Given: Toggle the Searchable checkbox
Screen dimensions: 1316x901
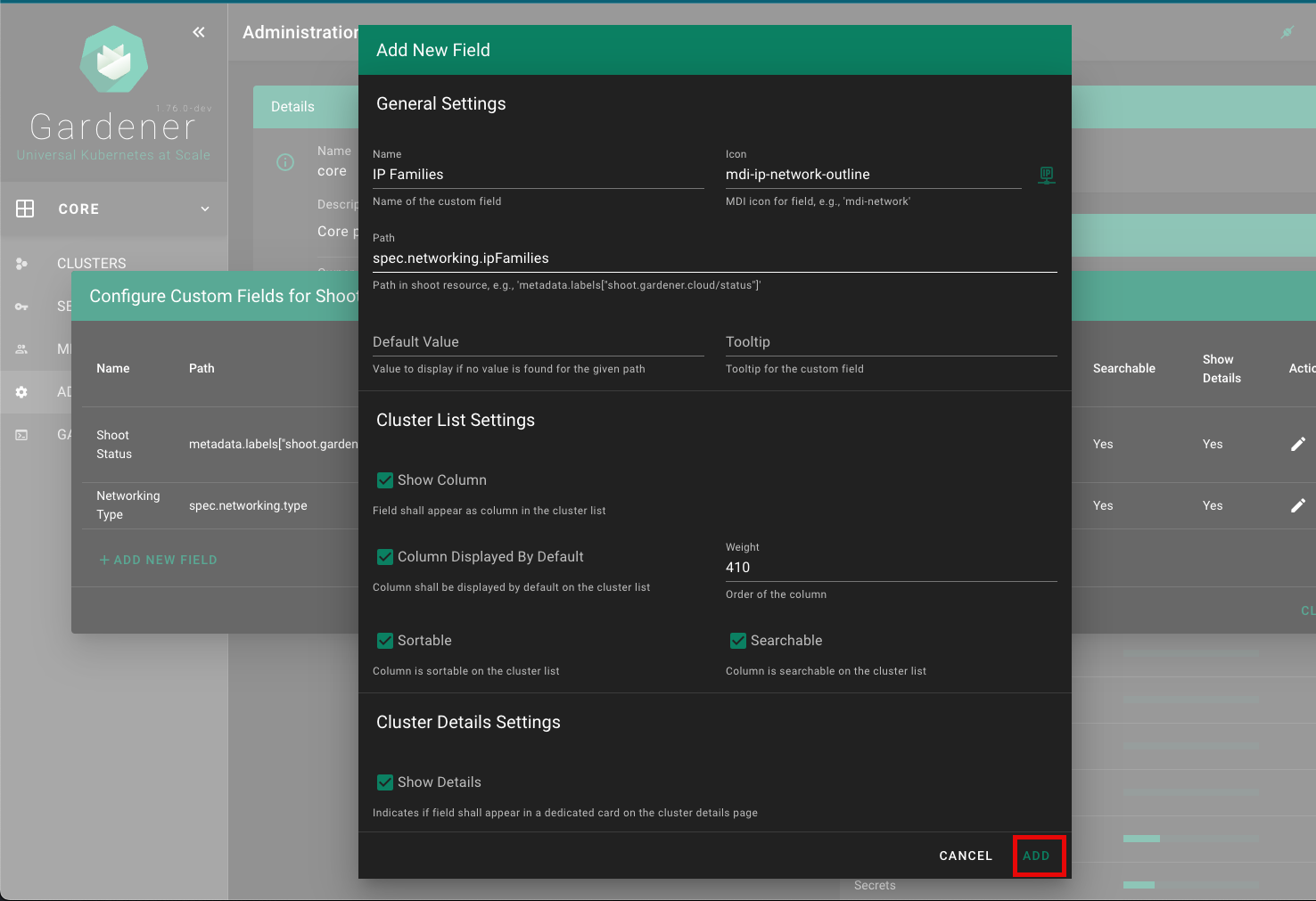Looking at the screenshot, I should tap(738, 641).
